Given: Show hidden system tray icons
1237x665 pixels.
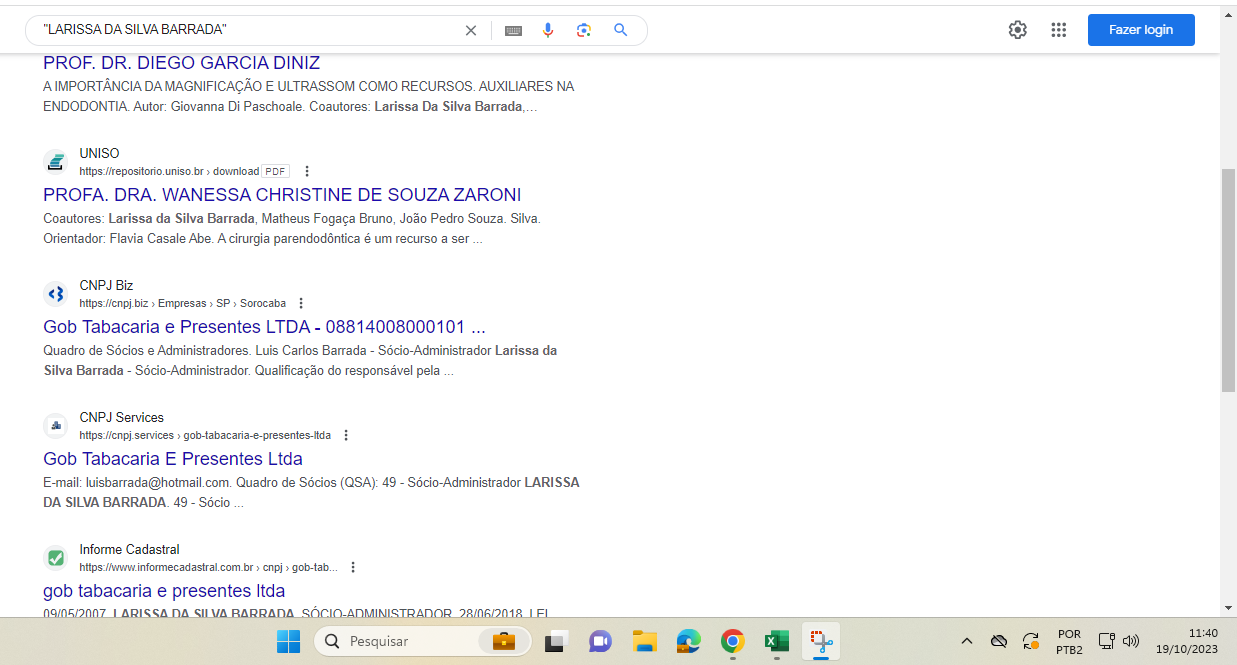Looking at the screenshot, I should pos(966,641).
